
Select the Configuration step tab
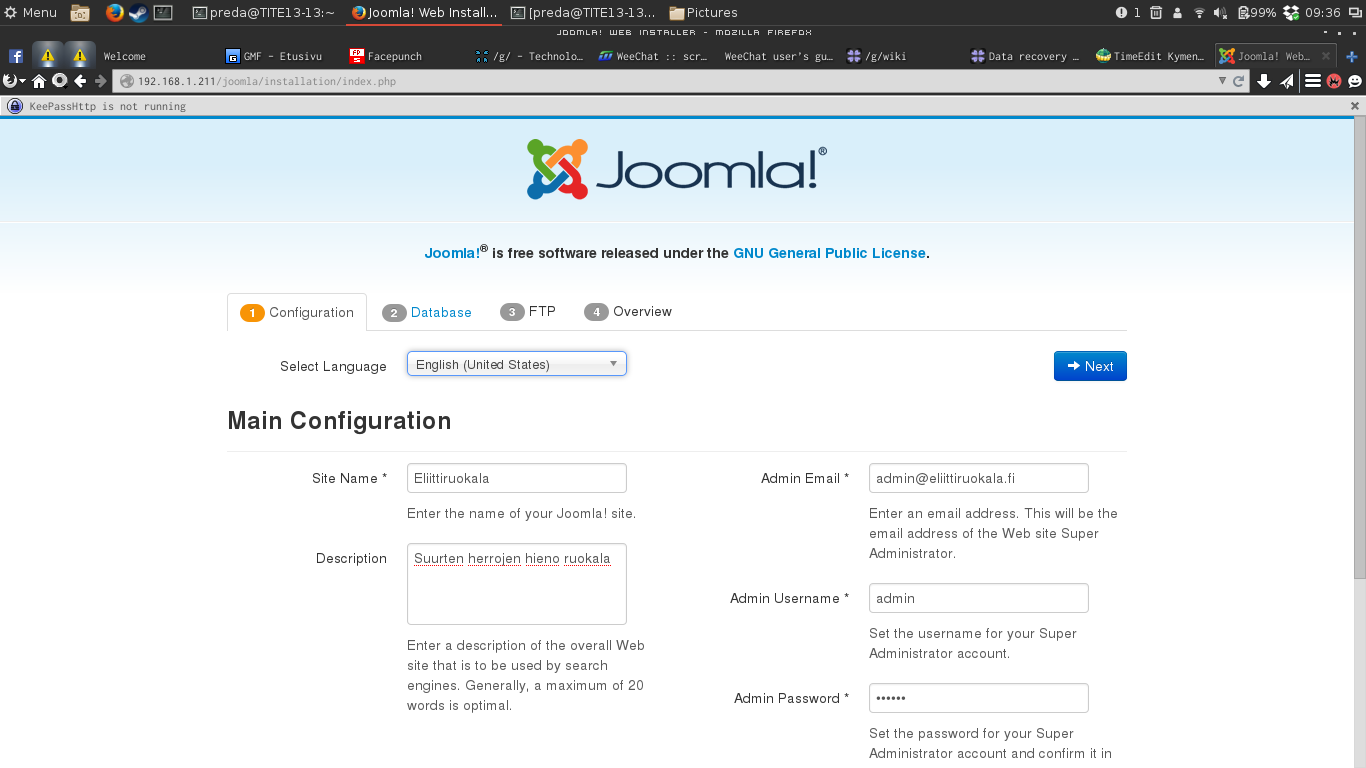point(297,312)
